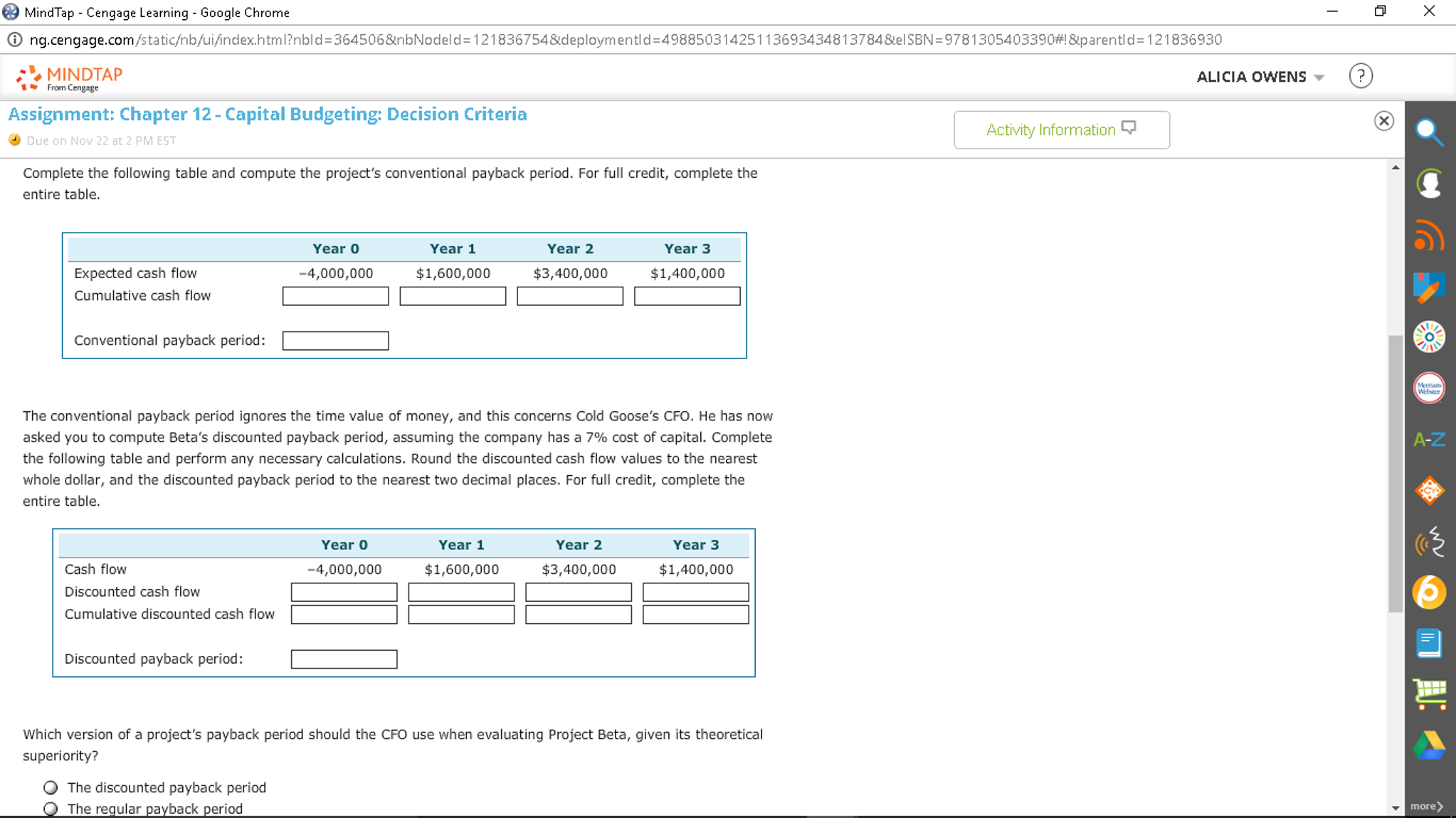Click Year 1 cumulative discounted cash flow field
This screenshot has width=1456, height=818.
tap(461, 615)
